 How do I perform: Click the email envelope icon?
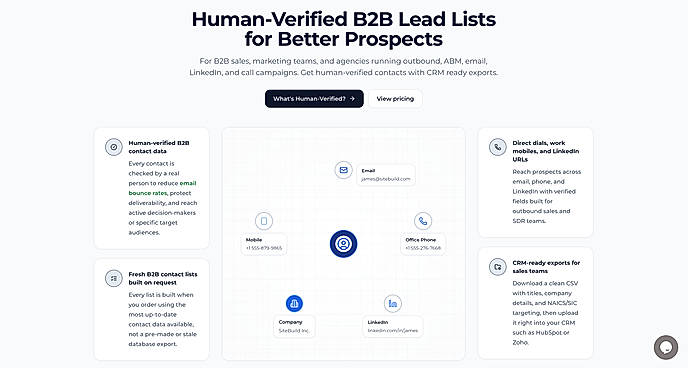tap(344, 170)
